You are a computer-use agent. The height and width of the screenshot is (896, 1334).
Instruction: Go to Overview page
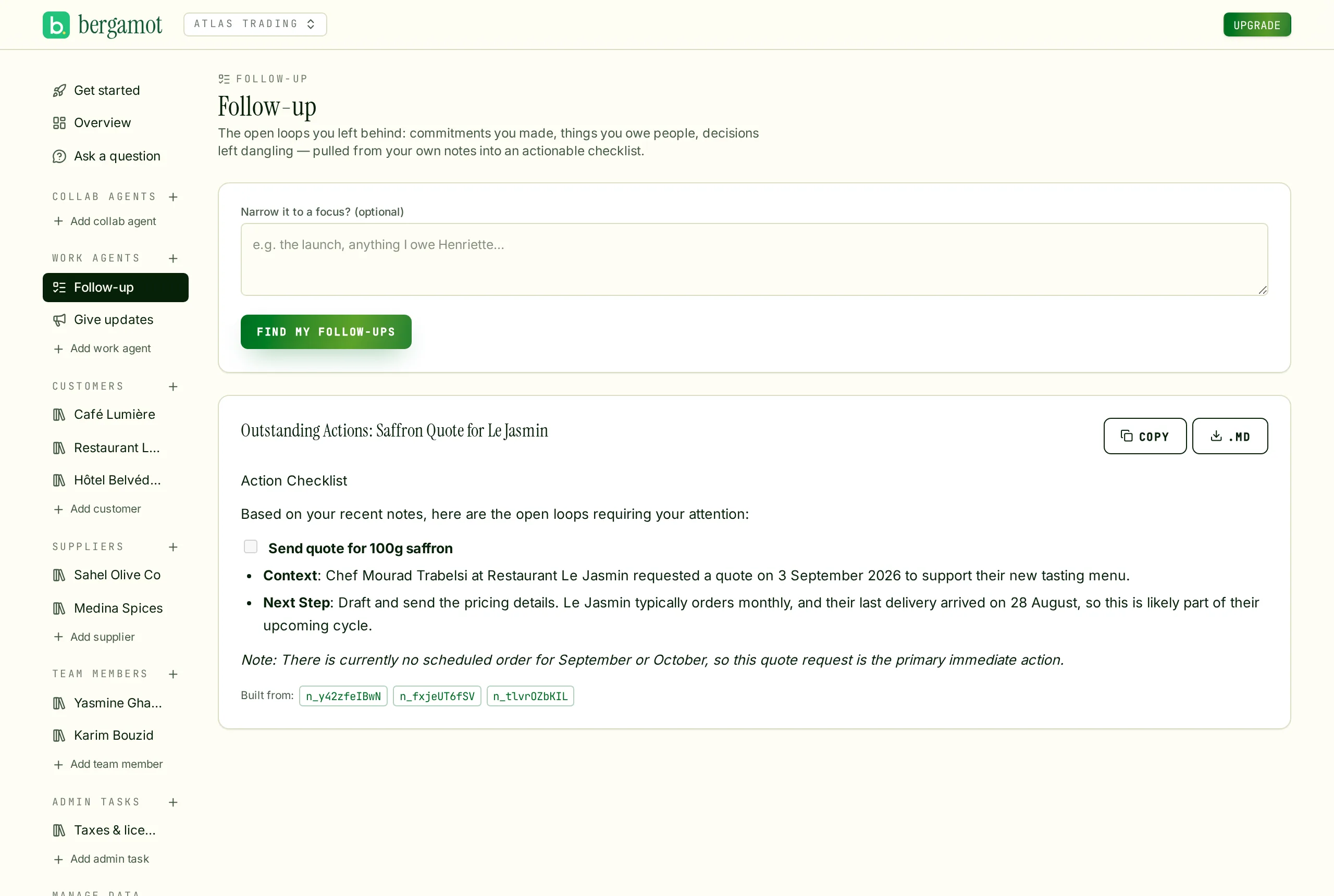click(x=116, y=123)
